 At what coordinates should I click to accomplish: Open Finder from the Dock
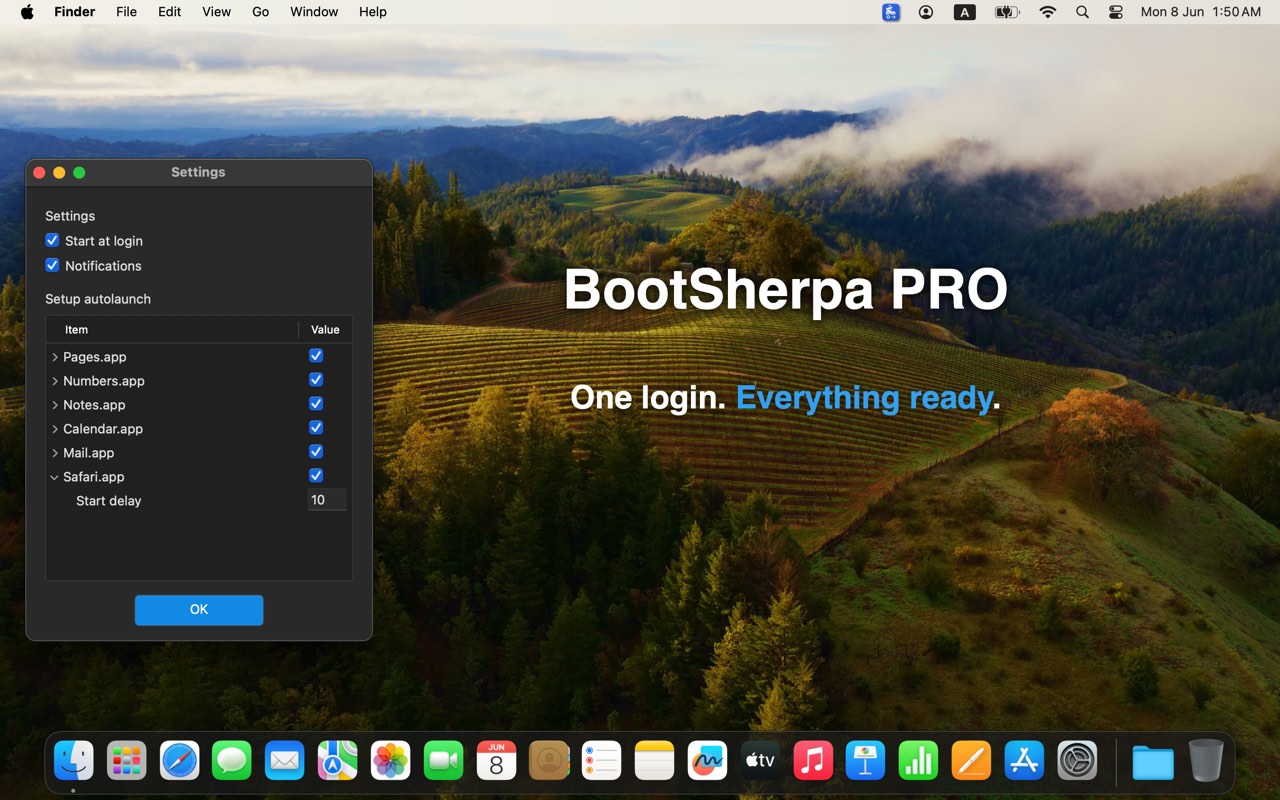[x=74, y=761]
